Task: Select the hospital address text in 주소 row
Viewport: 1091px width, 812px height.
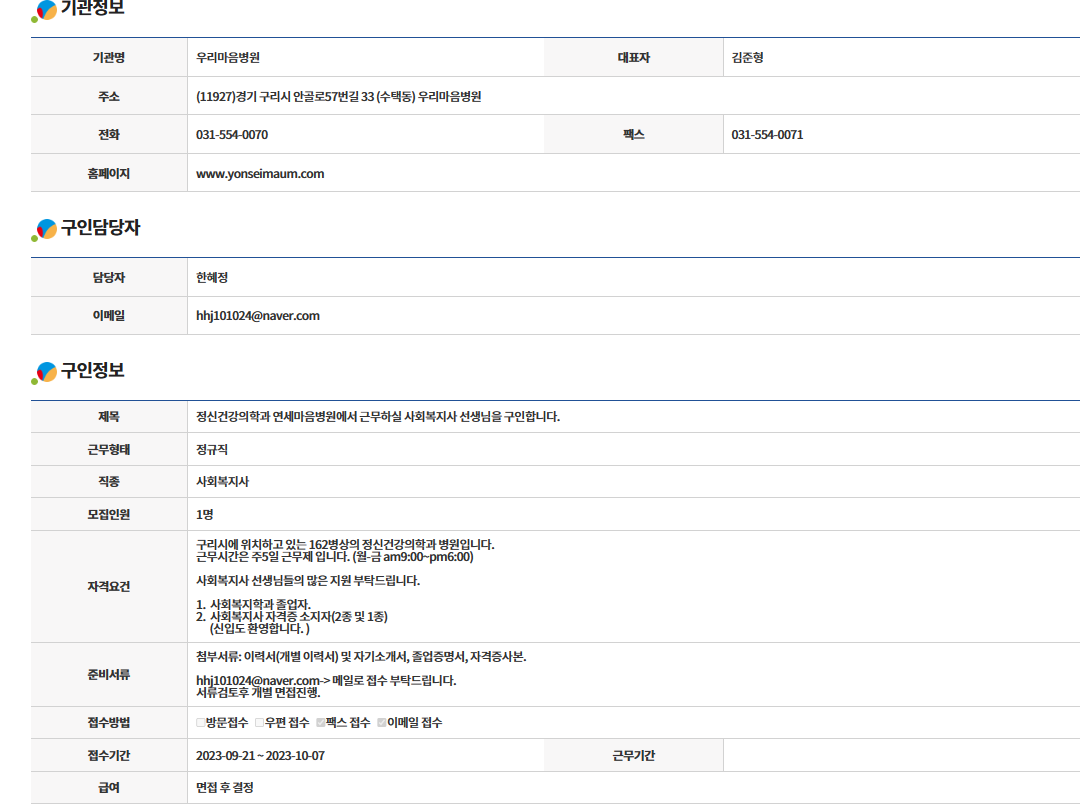Action: click(339, 97)
